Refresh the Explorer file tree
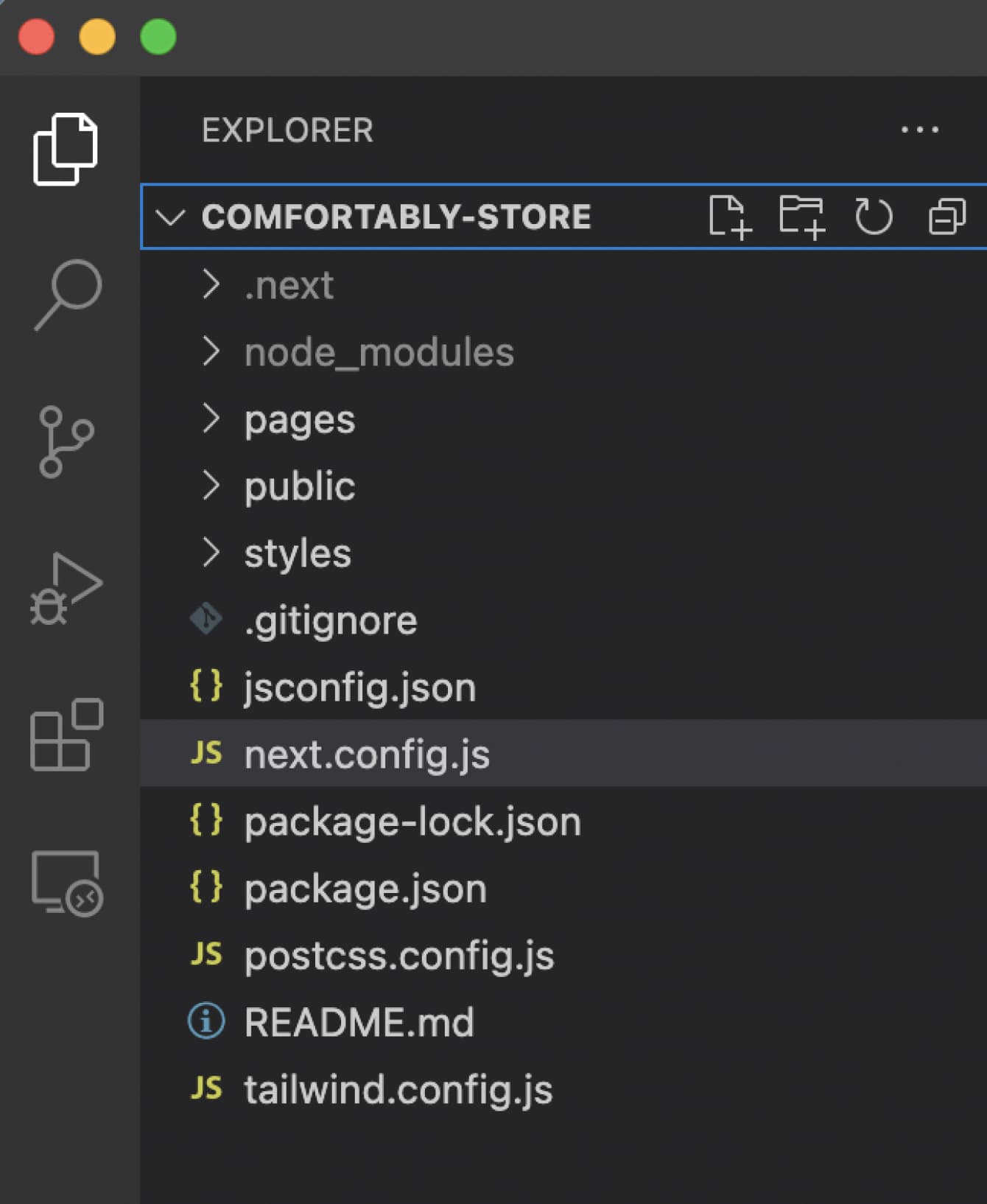987x1204 pixels. (874, 217)
